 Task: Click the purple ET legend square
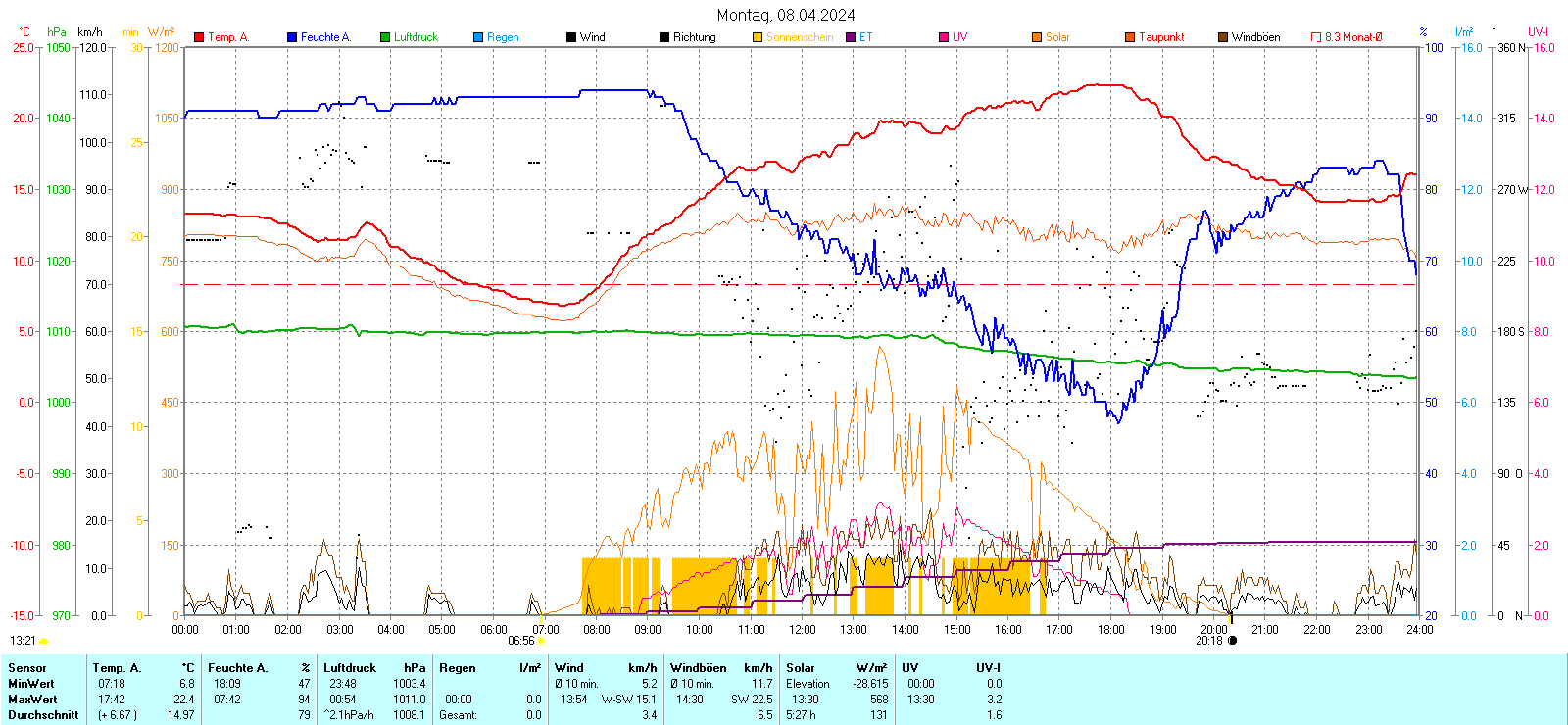click(x=851, y=37)
